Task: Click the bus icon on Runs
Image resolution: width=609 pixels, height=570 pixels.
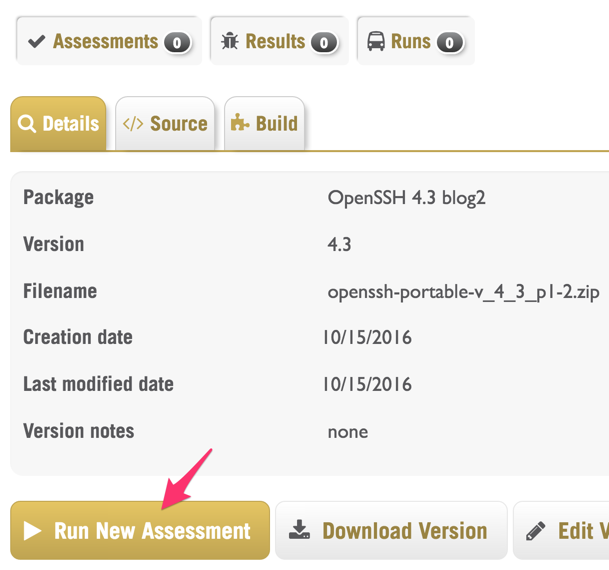Action: (x=376, y=41)
